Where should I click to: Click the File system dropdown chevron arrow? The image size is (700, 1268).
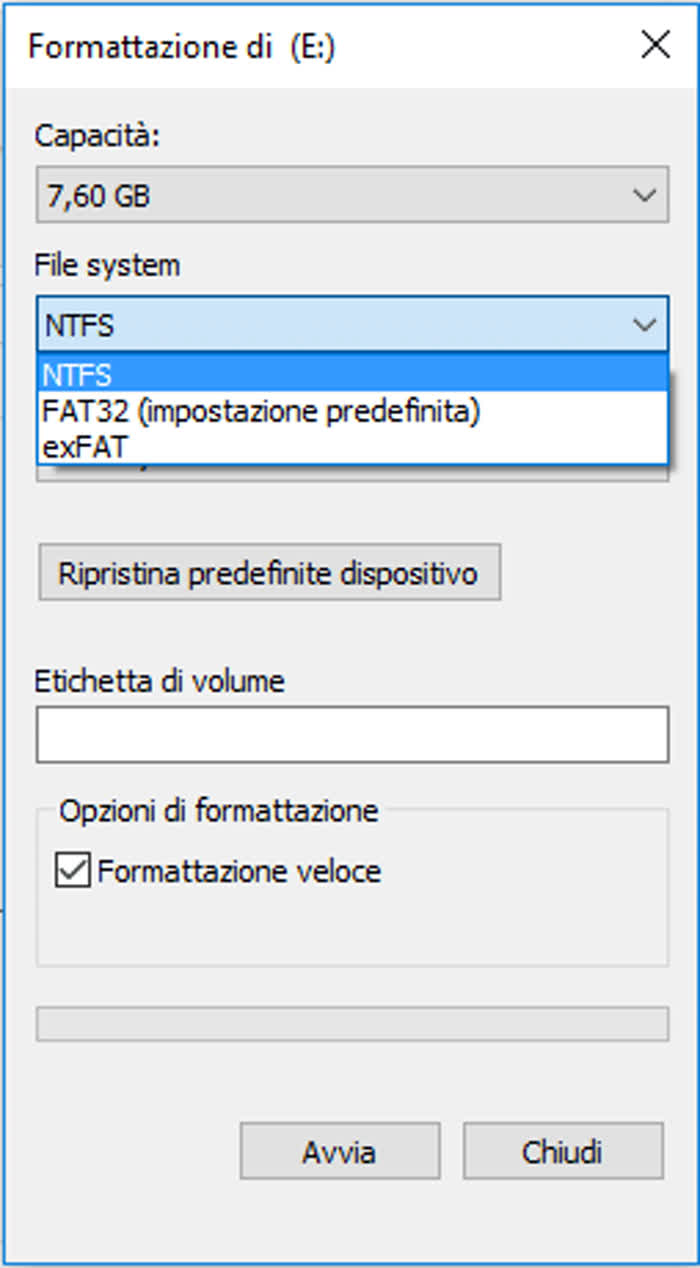tap(646, 325)
